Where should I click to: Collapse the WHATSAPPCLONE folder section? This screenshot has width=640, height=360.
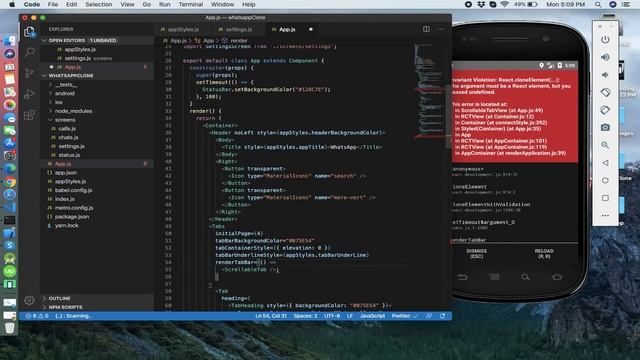(97, 76)
